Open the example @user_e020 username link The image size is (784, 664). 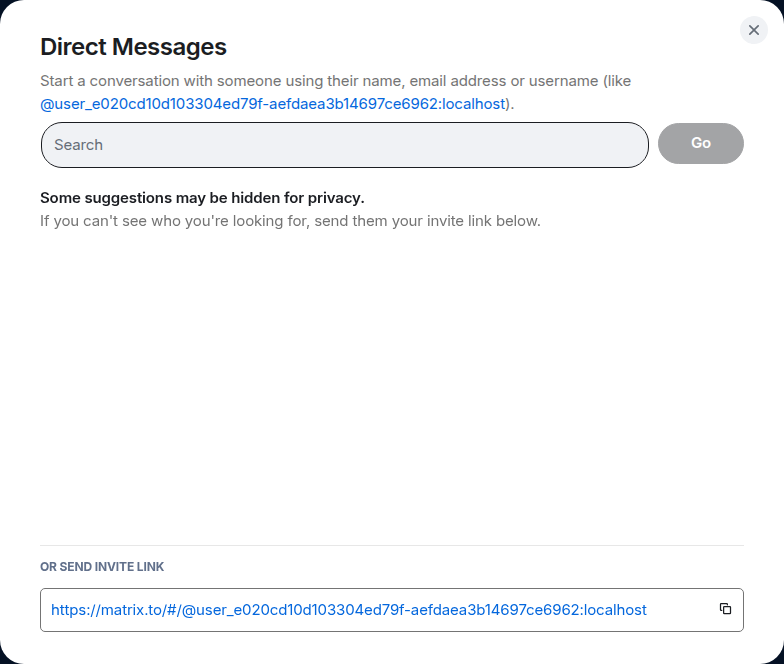275,103
